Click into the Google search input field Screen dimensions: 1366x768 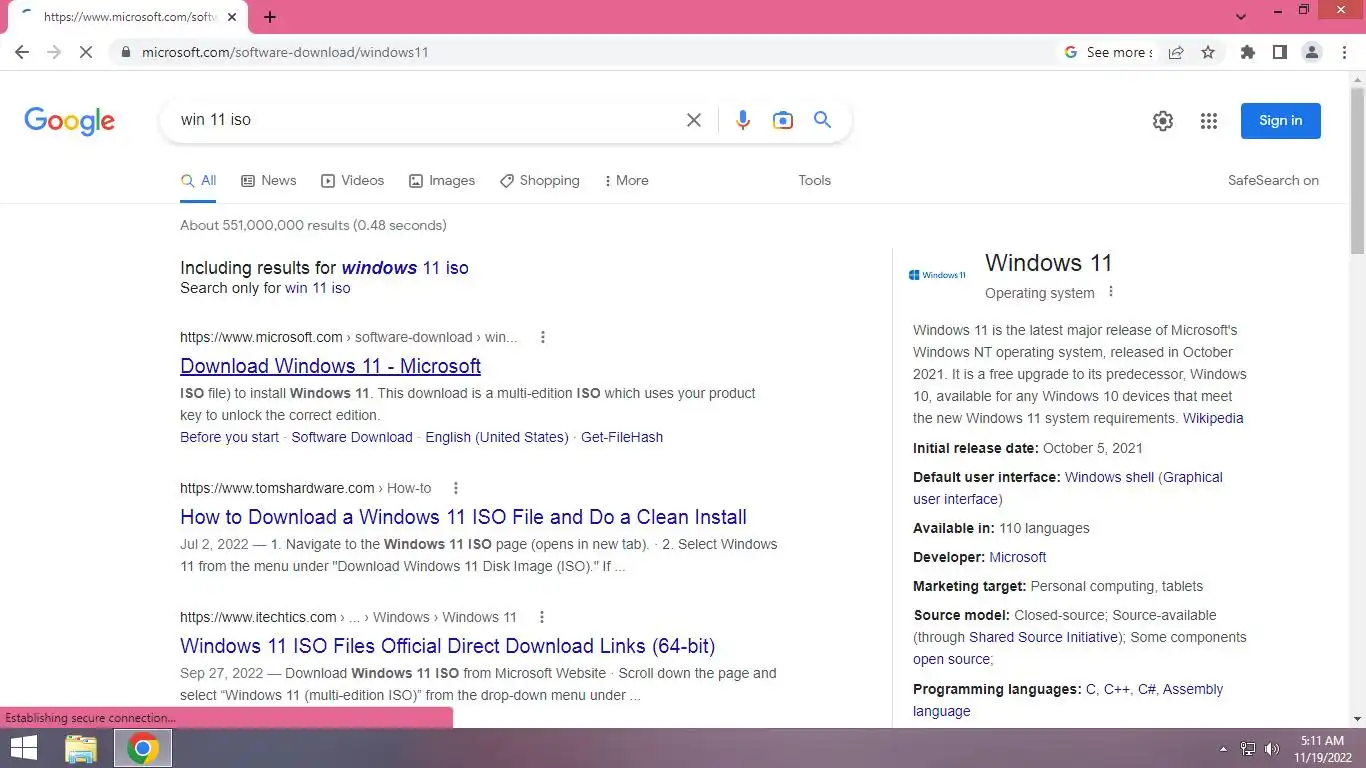coord(425,120)
